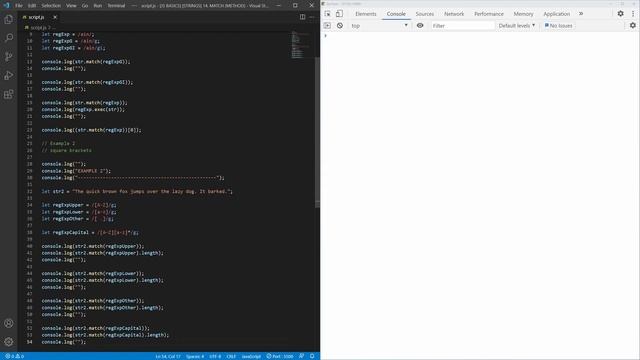The width and height of the screenshot is (640, 360).
Task: Show the console sidebar
Action: pos(327,26)
